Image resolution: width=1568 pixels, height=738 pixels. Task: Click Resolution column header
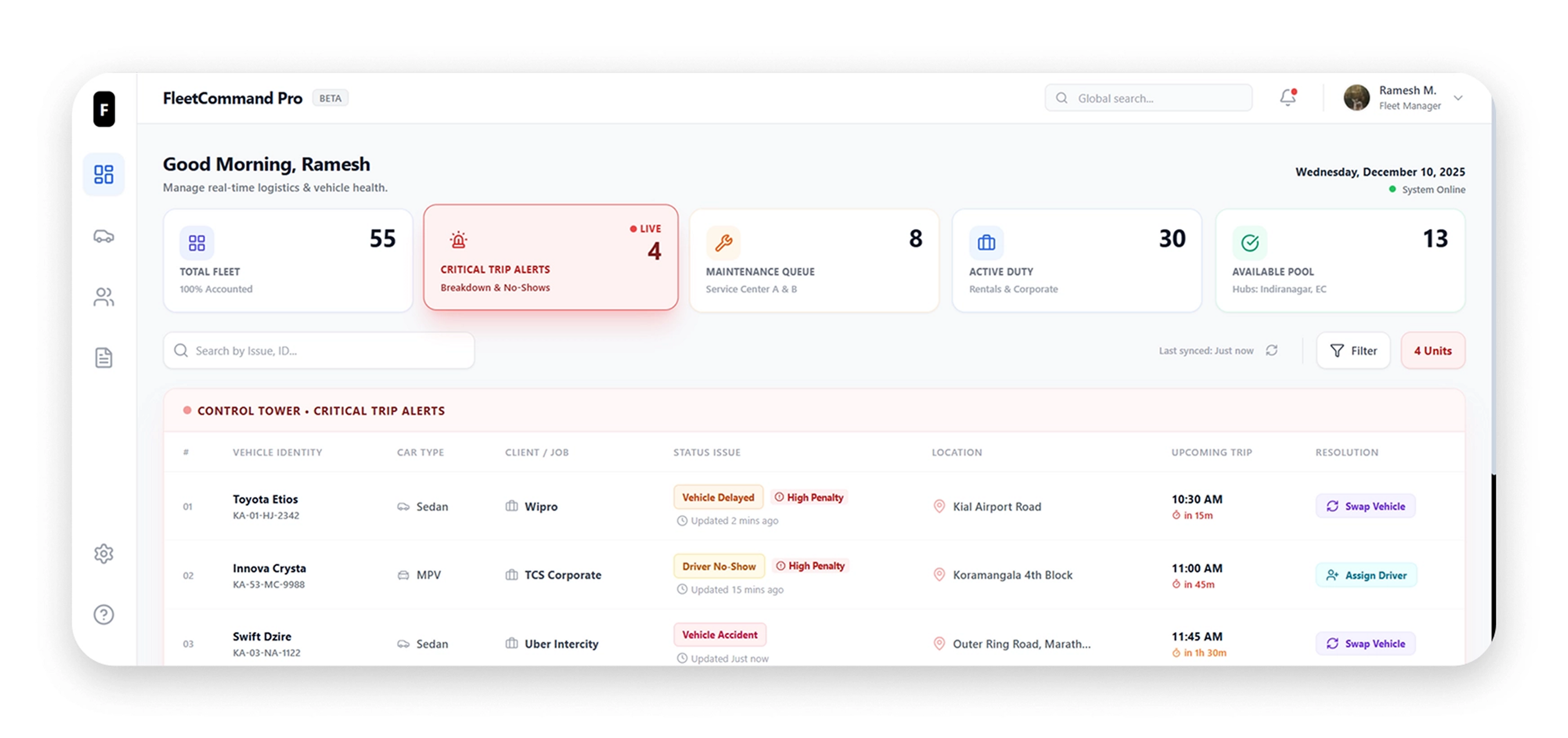coord(1346,453)
